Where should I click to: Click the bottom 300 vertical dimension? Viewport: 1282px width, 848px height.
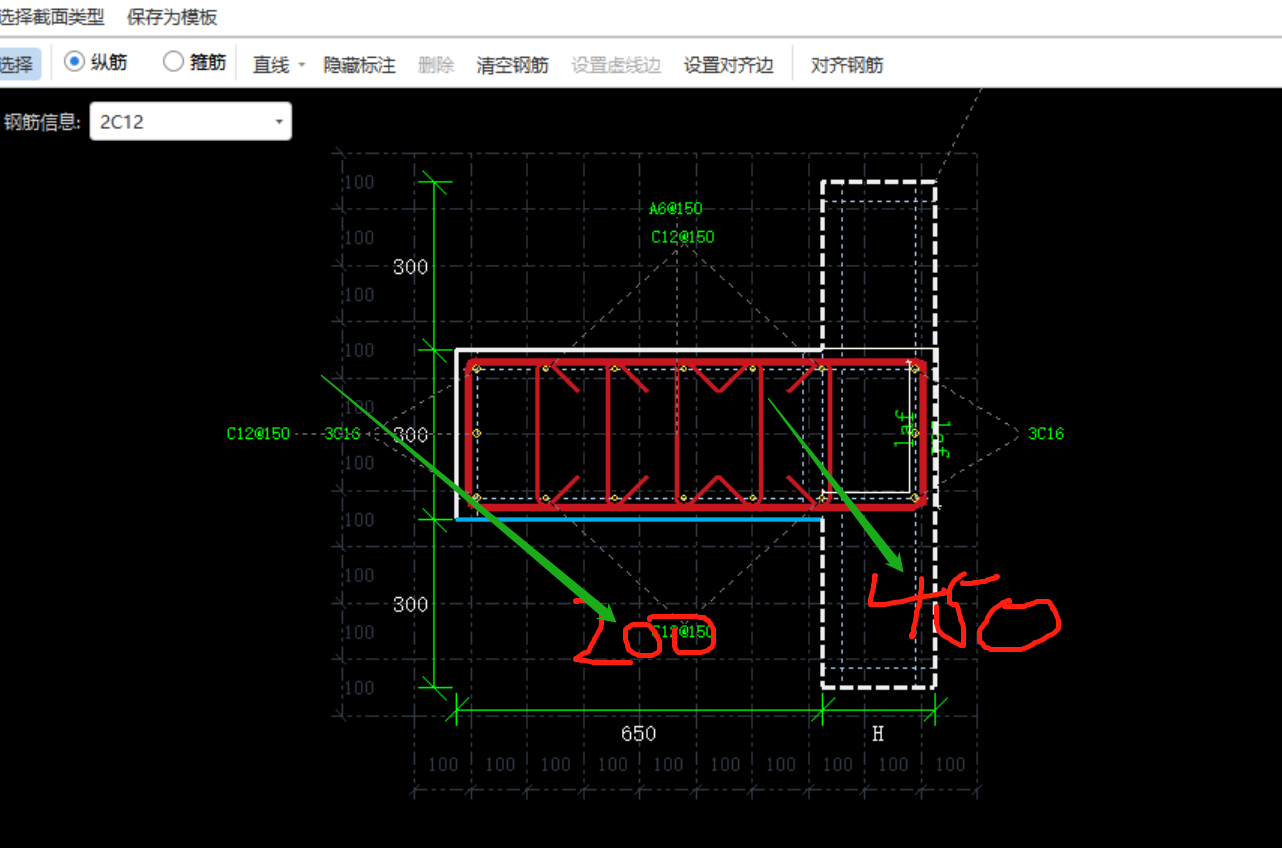click(x=410, y=604)
